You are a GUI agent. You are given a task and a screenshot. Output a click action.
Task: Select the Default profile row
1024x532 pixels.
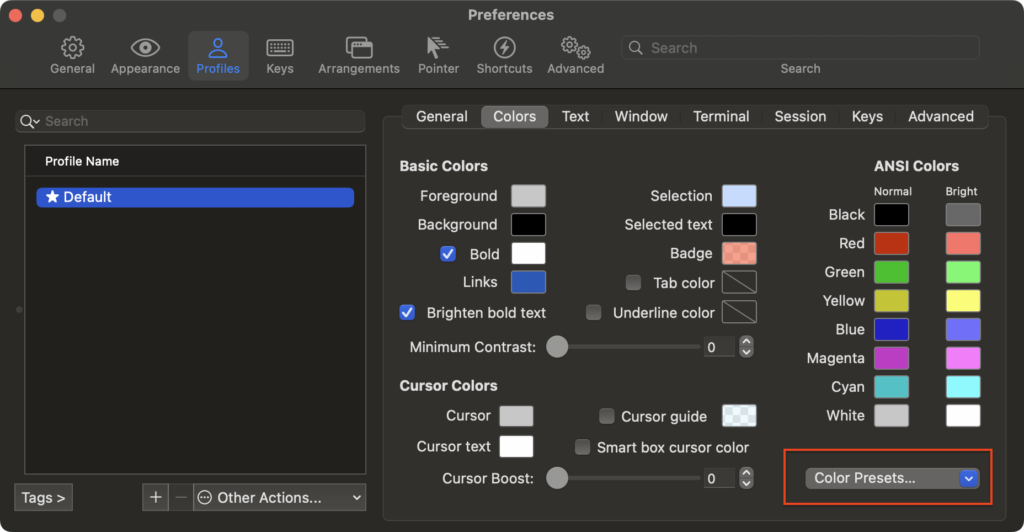195,197
